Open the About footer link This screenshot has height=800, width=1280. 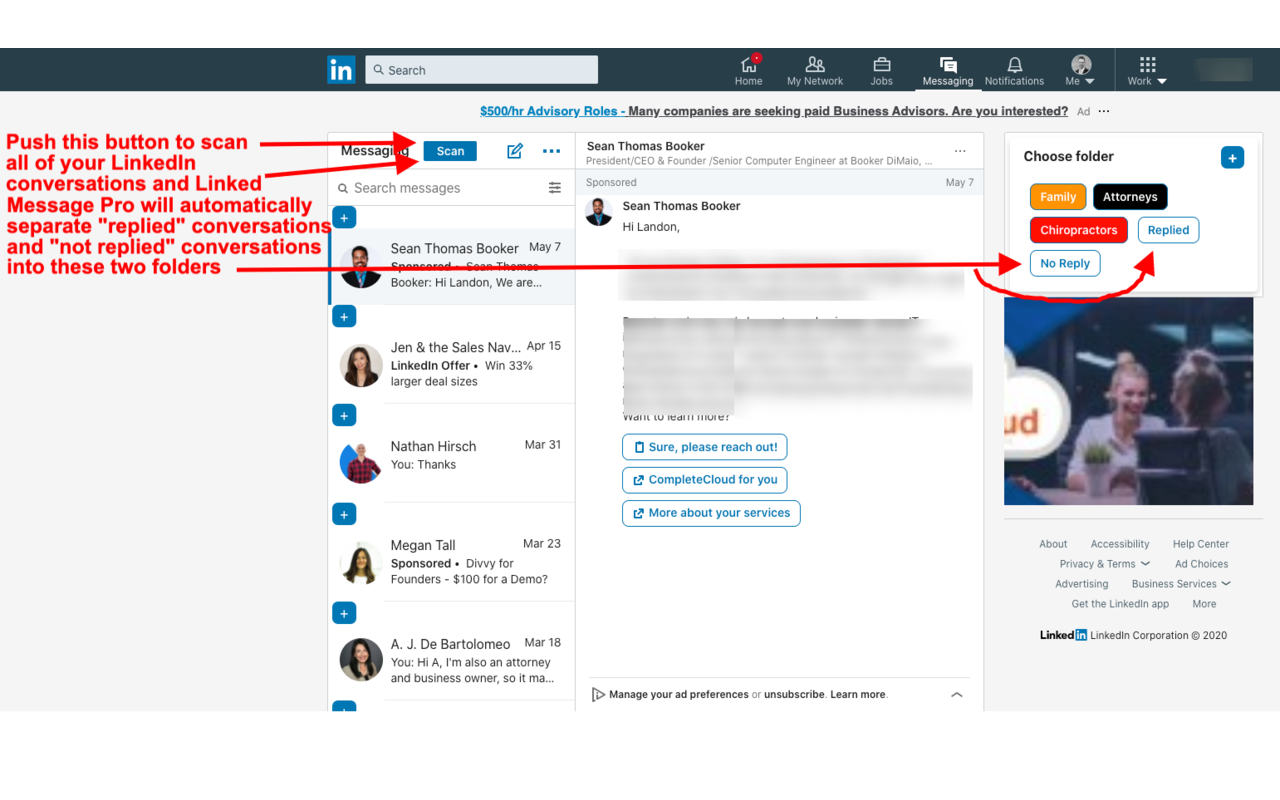1053,544
